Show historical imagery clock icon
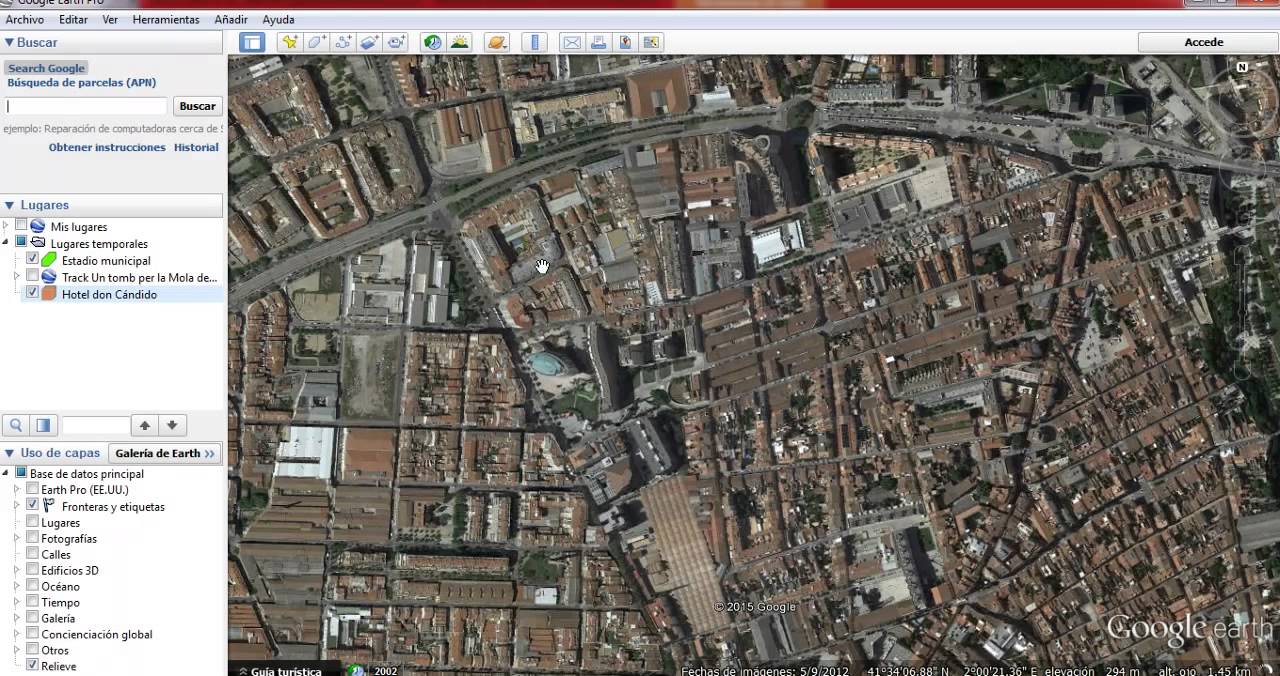The image size is (1280, 676). (433, 42)
